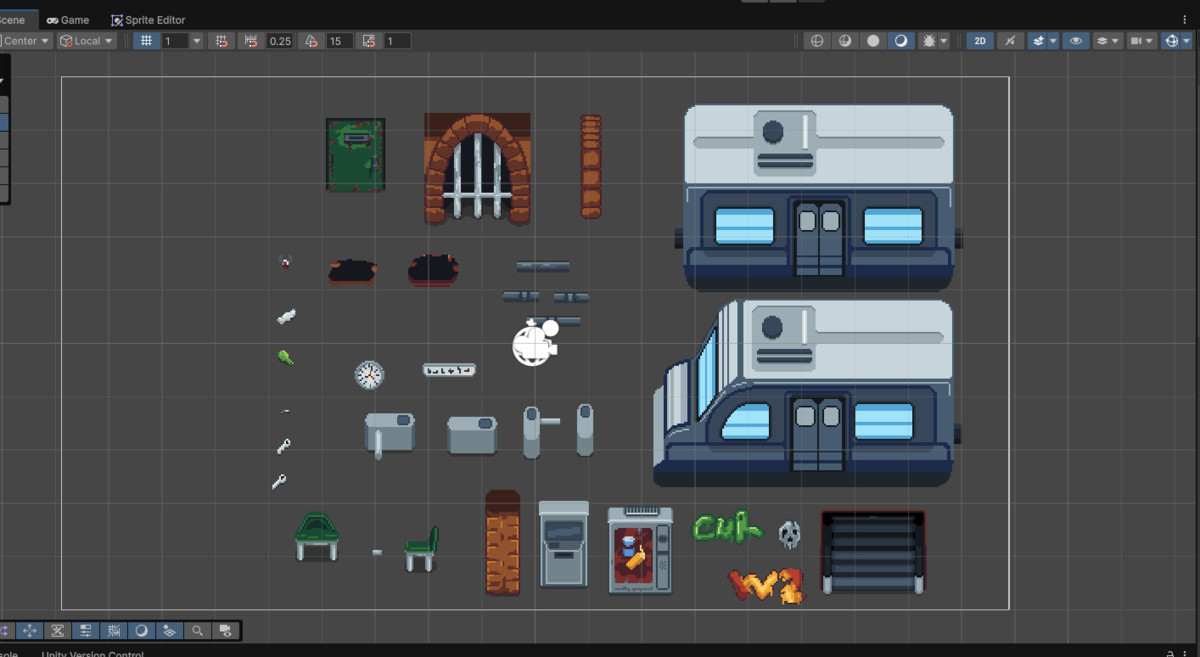The image size is (1200, 657).
Task: Select the white camera gizmo in scene
Action: click(535, 342)
